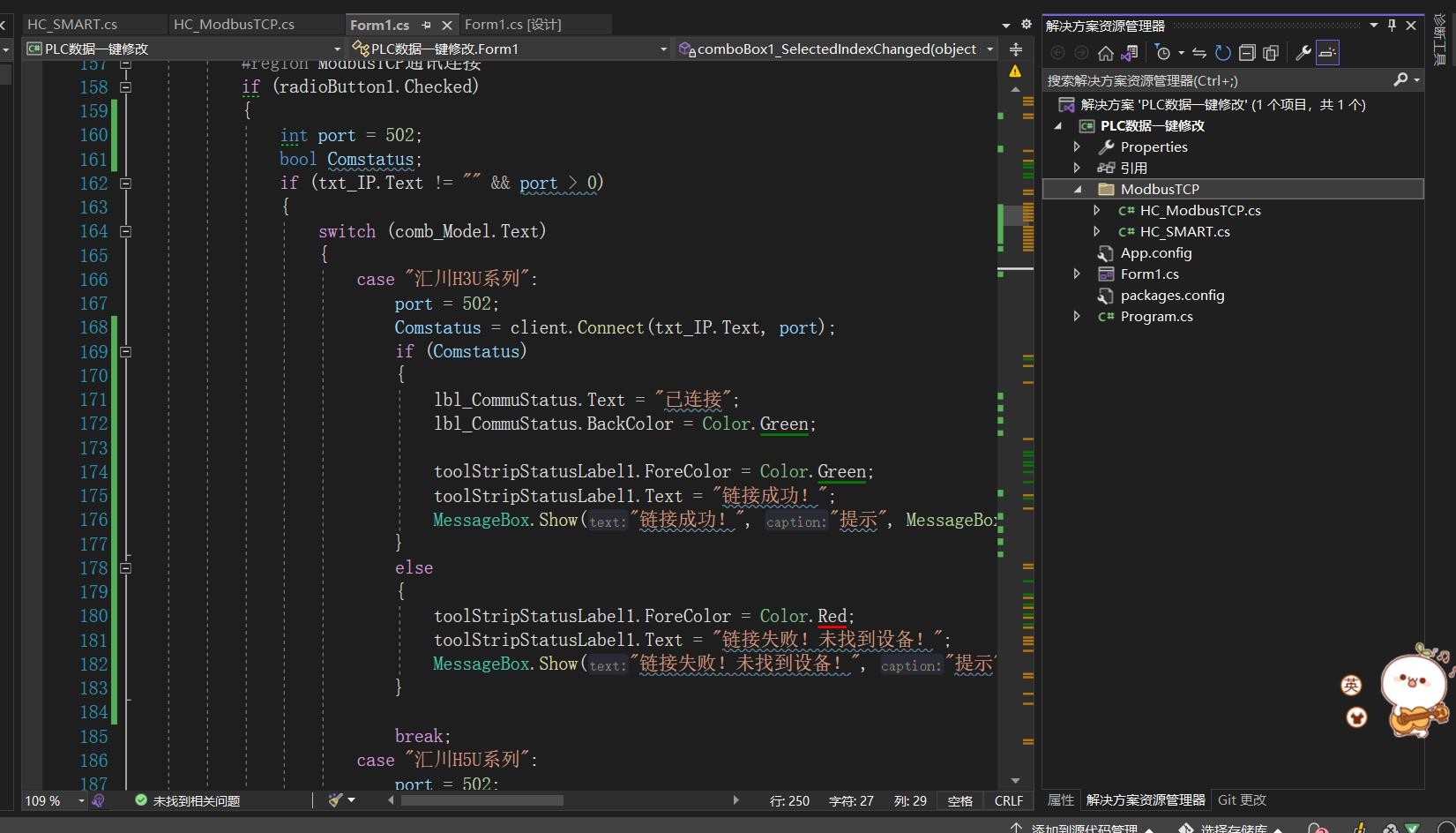This screenshot has height=833, width=1456.
Task: Click the pending changes filter clock icon
Action: (1162, 53)
